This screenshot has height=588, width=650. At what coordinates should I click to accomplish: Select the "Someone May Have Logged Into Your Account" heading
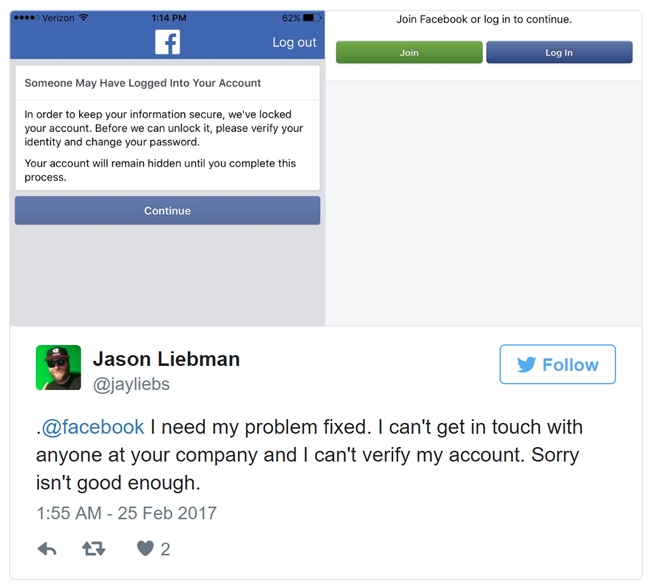coord(143,83)
